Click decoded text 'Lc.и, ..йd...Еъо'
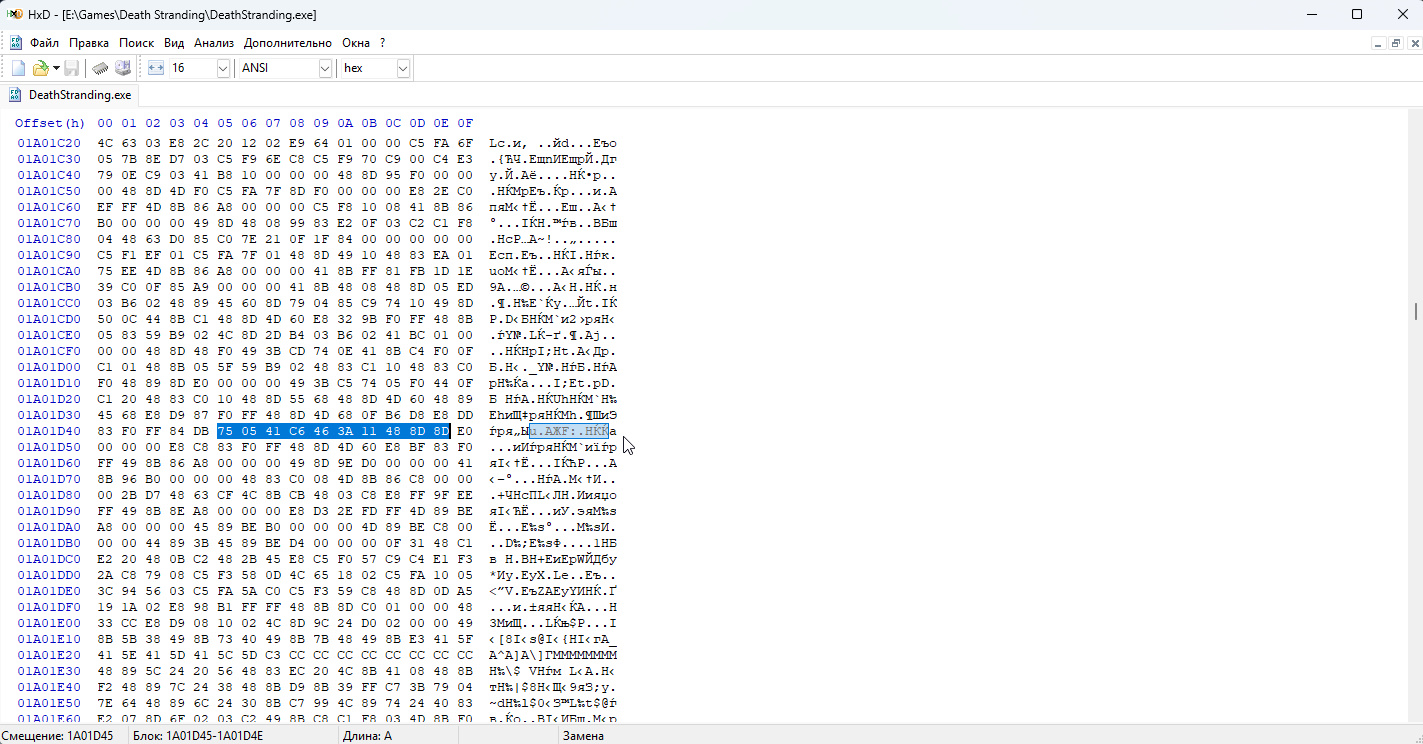Screen dimensions: 1423x744 point(553,143)
